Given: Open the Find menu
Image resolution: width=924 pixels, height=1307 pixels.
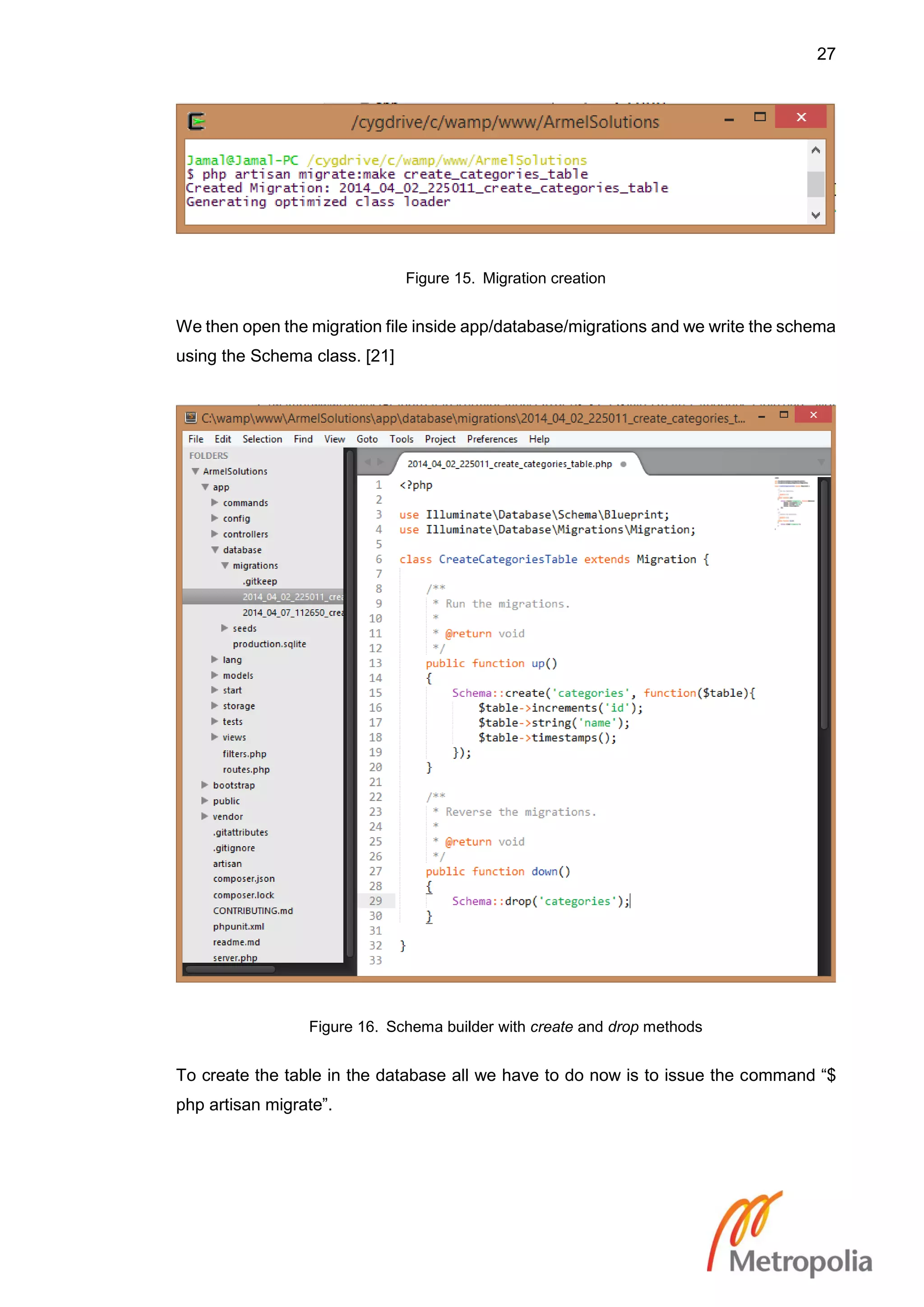Looking at the screenshot, I should pyautogui.click(x=303, y=439).
